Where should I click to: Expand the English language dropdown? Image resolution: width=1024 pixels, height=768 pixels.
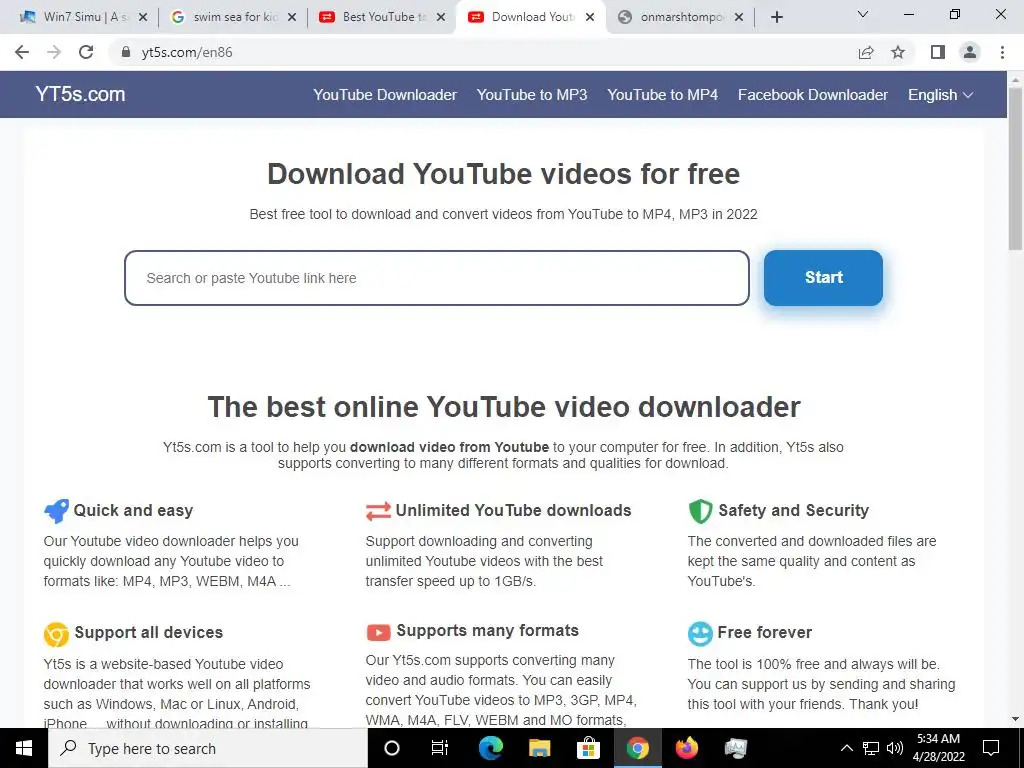point(940,95)
